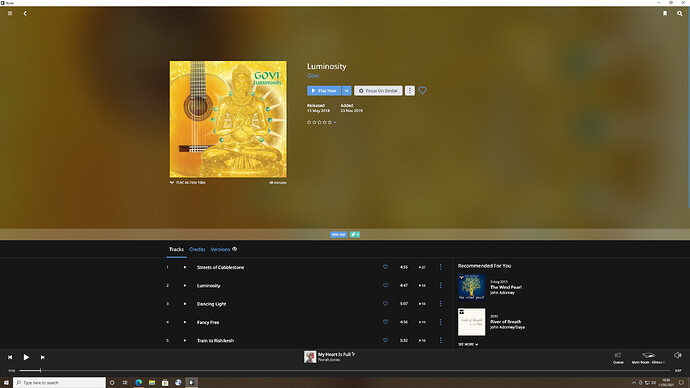Screen dimensions: 690x388
Task: Favorite Fancy Free with heart
Action: (x=385, y=322)
